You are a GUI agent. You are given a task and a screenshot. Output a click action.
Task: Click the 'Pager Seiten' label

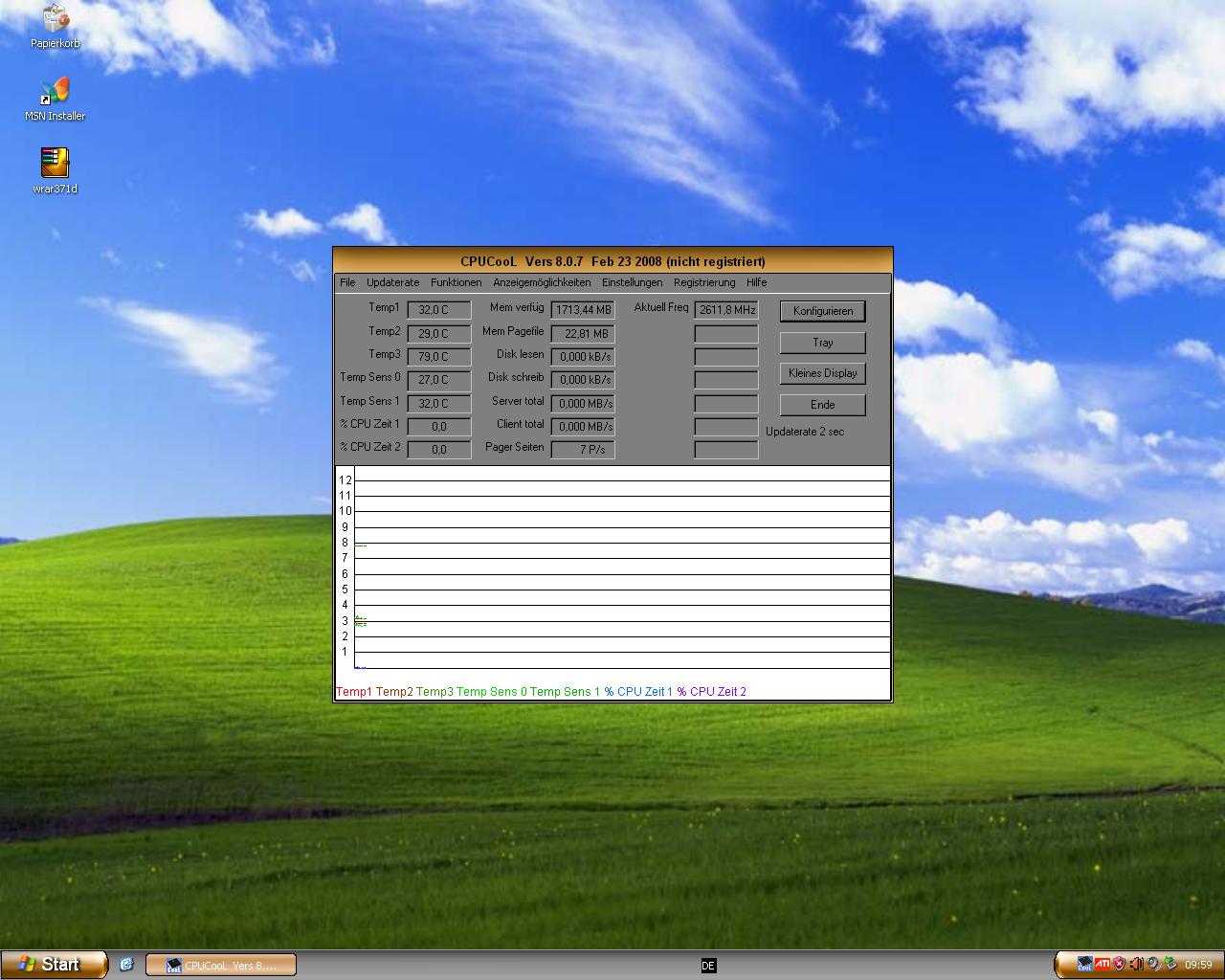click(515, 448)
